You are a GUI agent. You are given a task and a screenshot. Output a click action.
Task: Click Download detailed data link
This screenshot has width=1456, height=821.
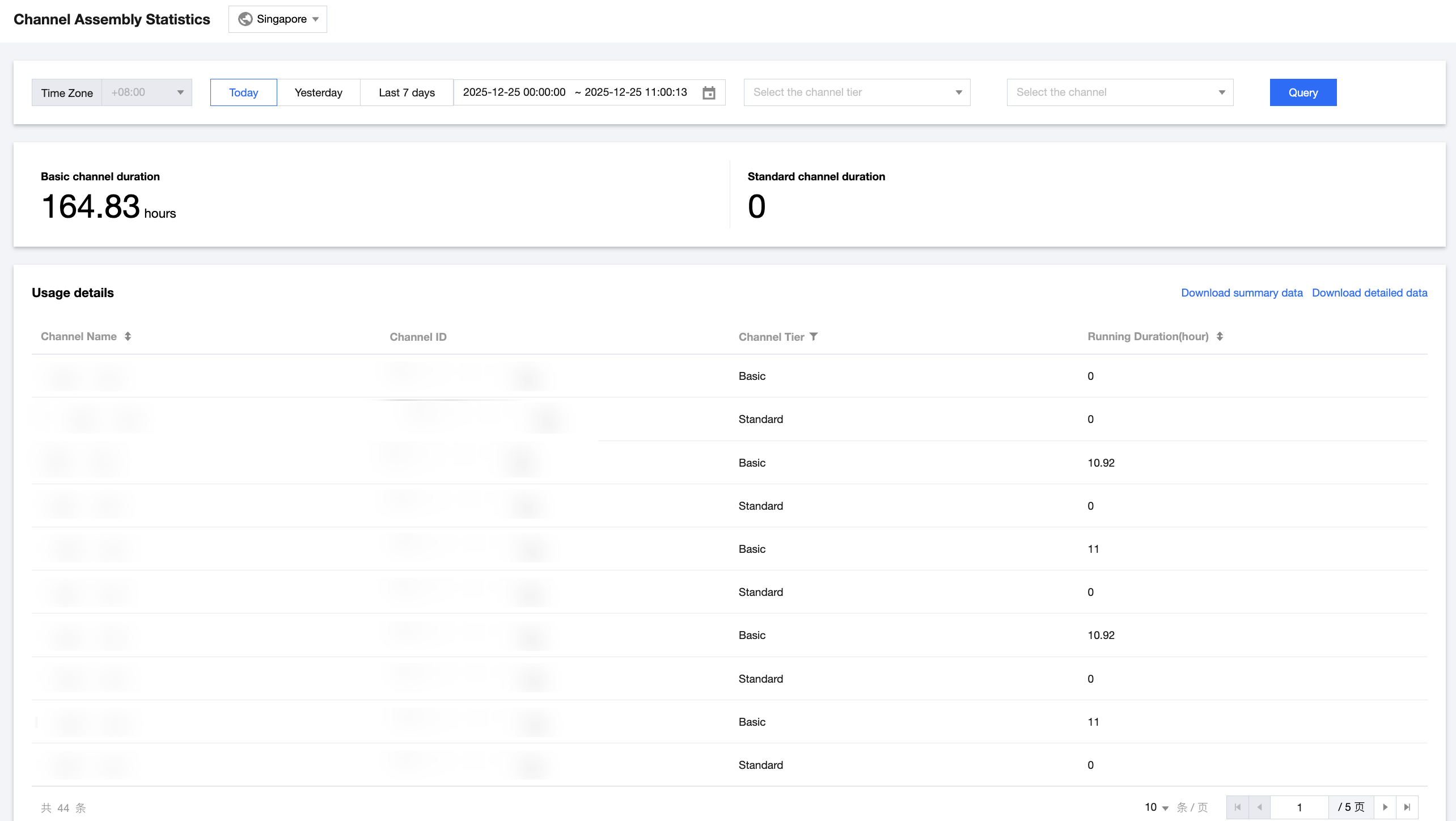pos(1369,293)
